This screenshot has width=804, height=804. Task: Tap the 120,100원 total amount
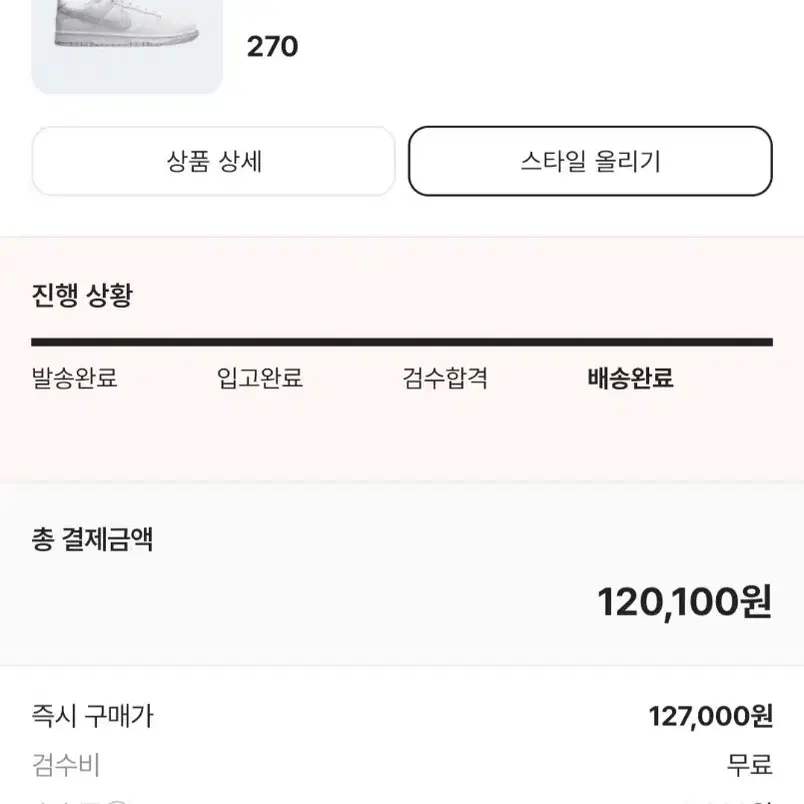coord(685,602)
